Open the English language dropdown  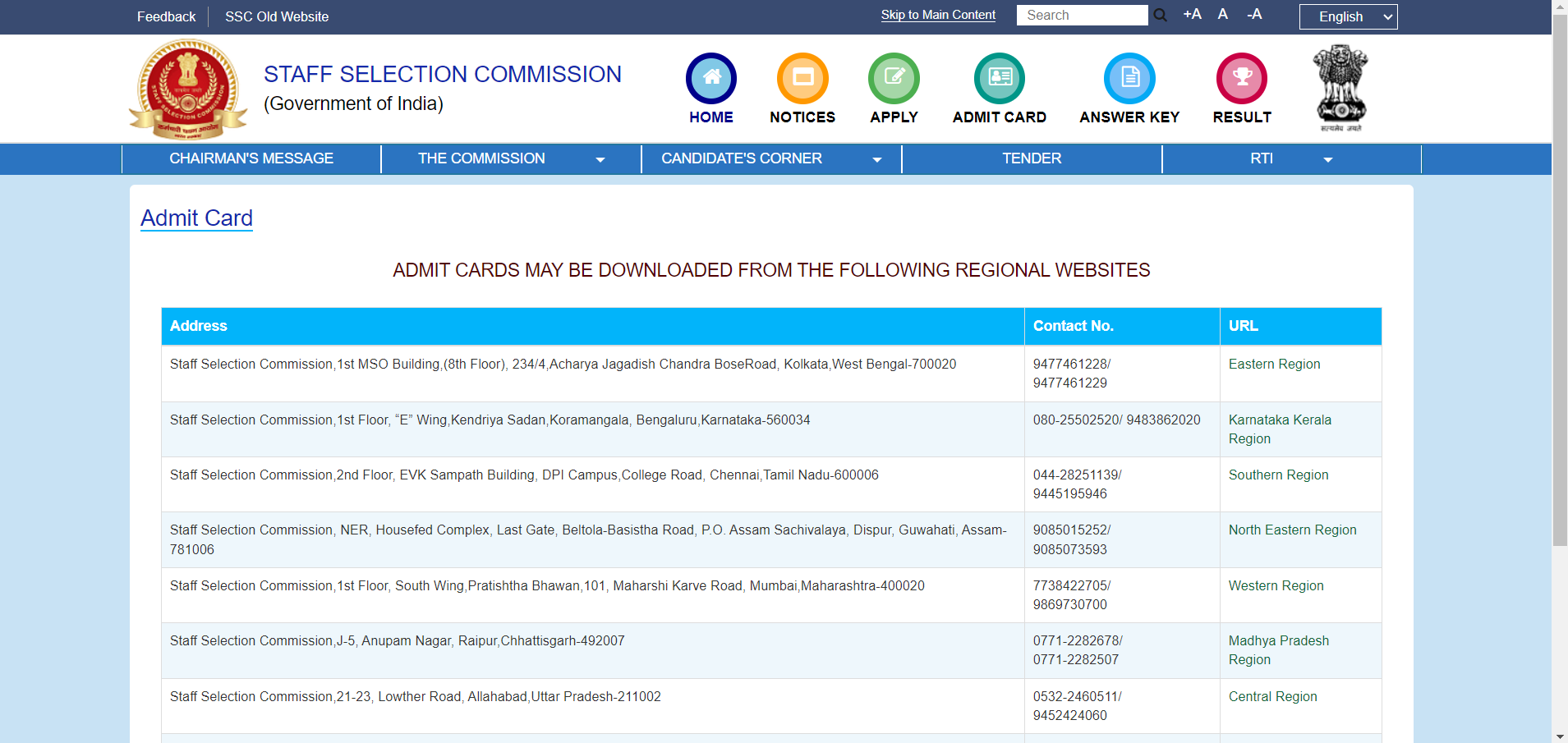pyautogui.click(x=1348, y=16)
